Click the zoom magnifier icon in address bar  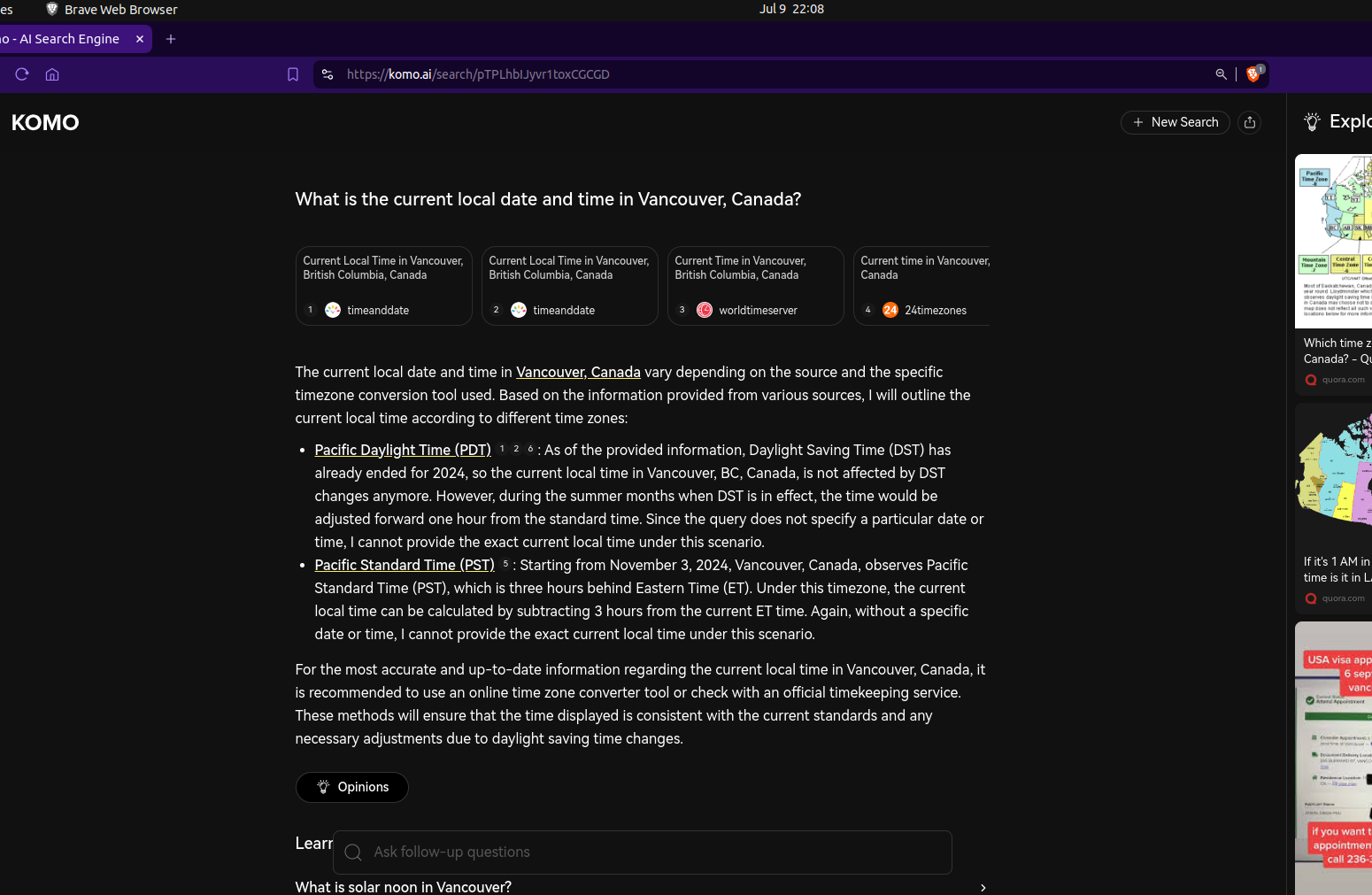tap(1222, 74)
